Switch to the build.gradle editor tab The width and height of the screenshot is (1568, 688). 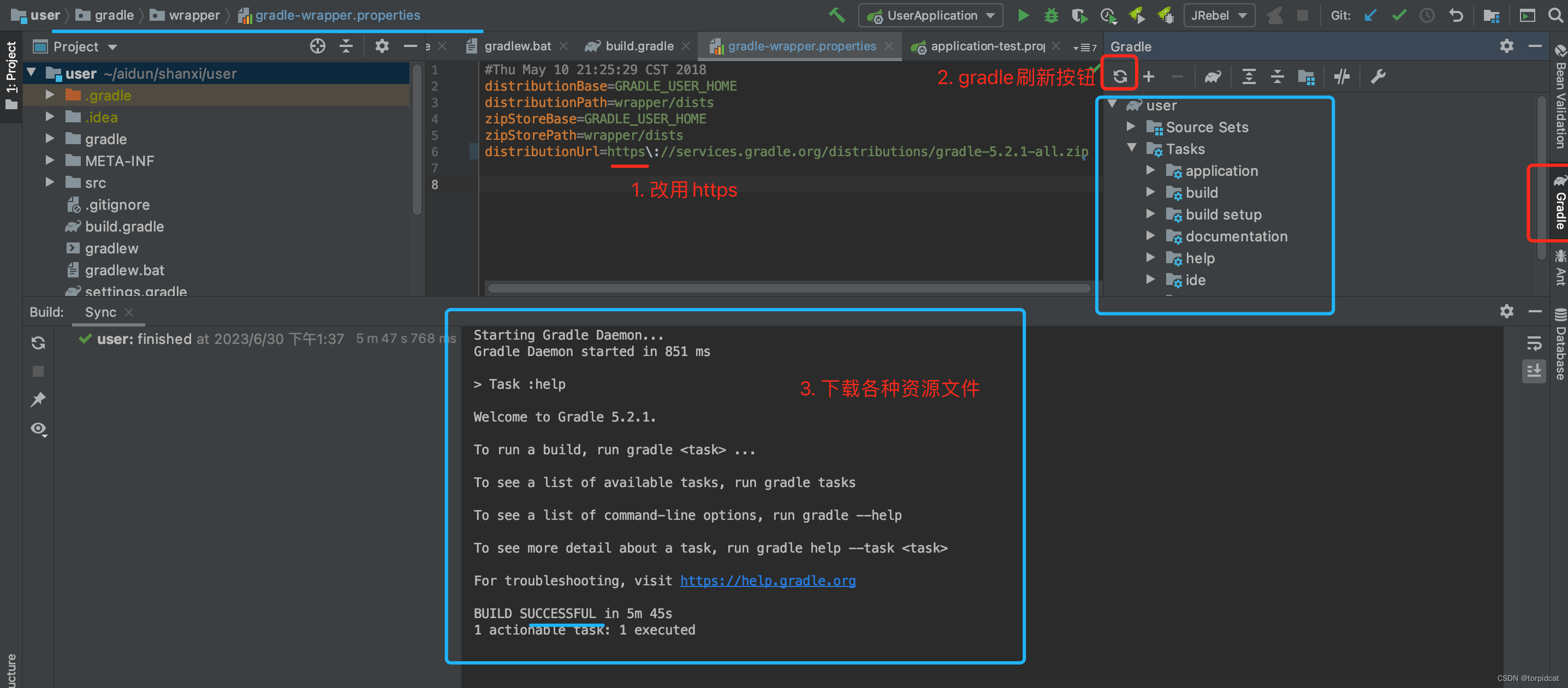[x=639, y=46]
